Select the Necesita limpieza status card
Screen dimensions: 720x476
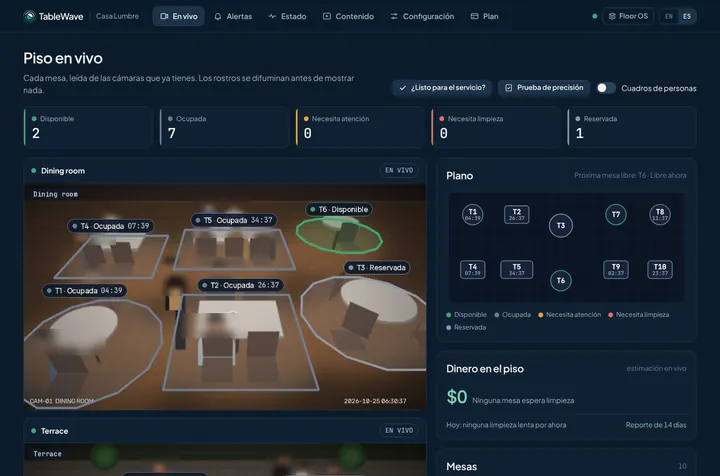(x=496, y=127)
